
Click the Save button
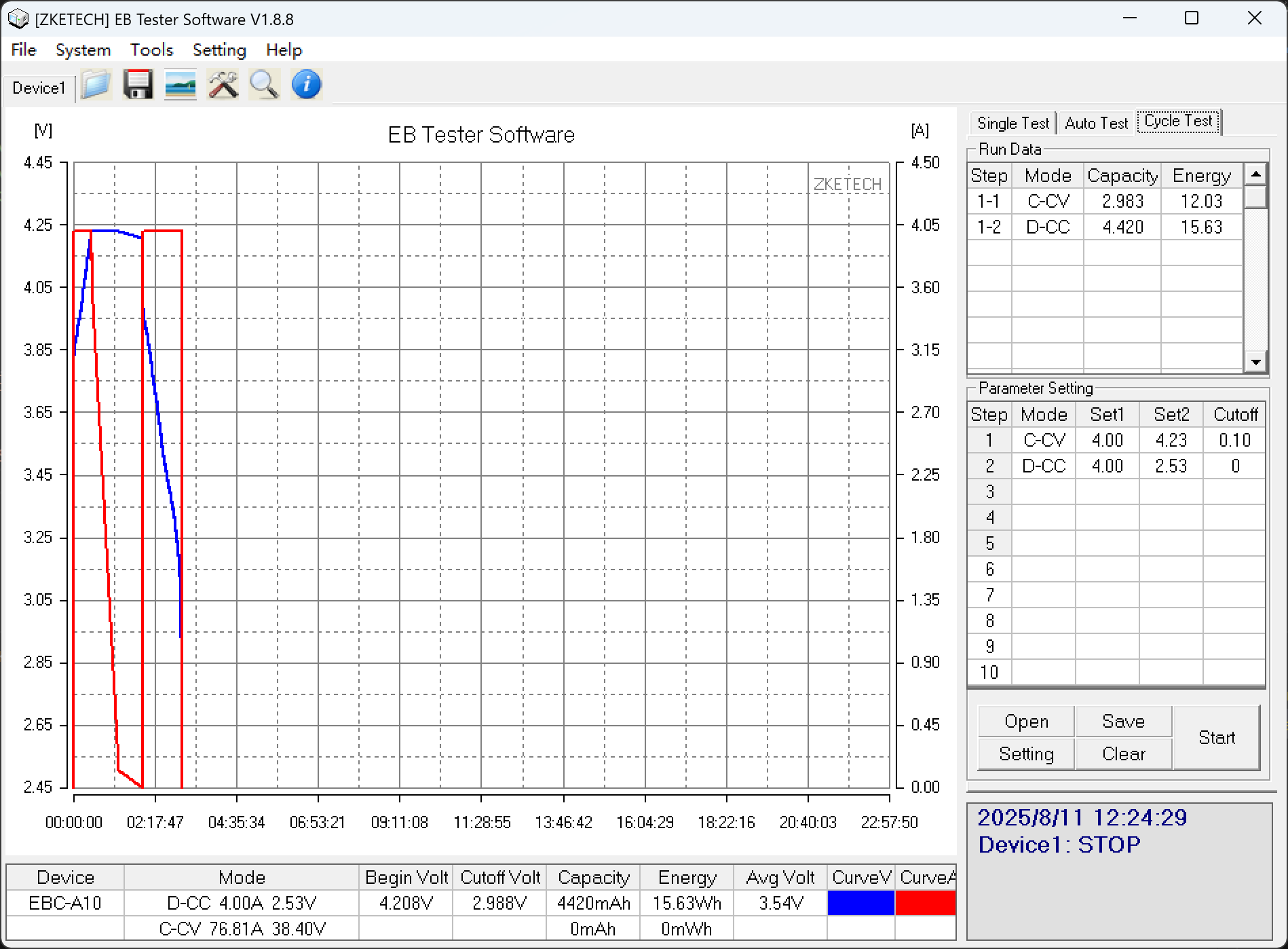point(1123,722)
